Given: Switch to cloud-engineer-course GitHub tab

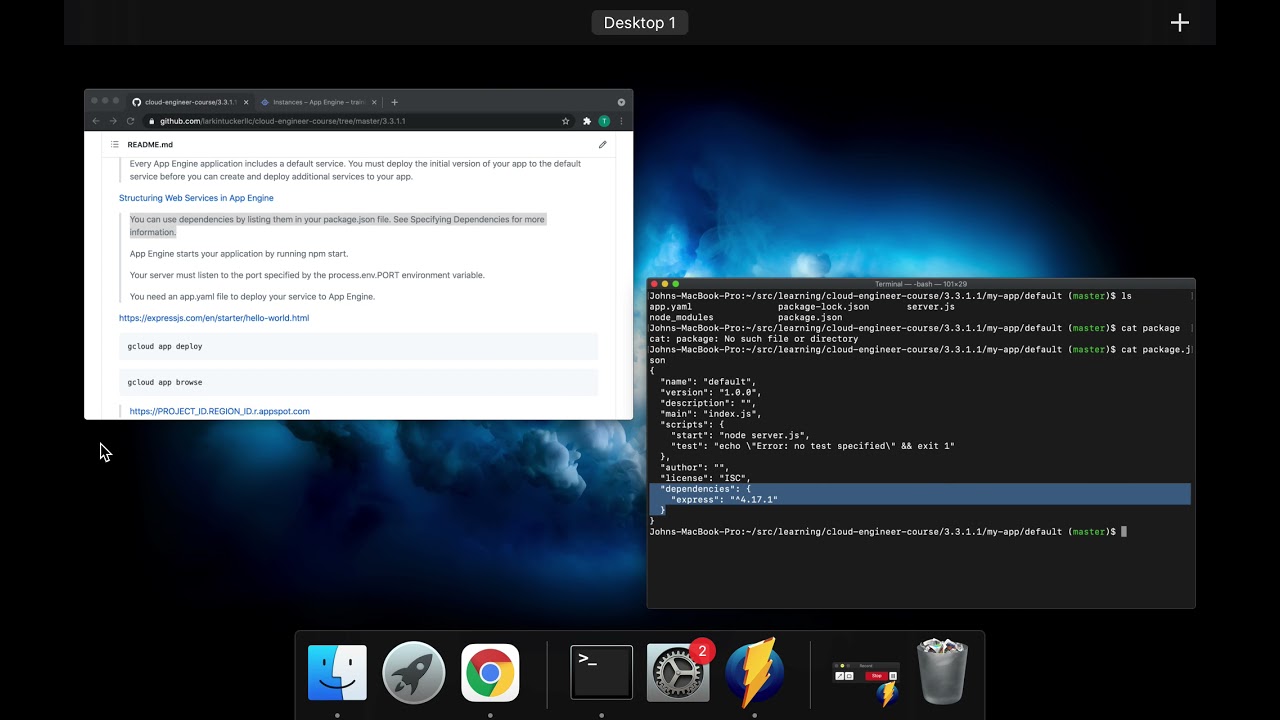Looking at the screenshot, I should [189, 102].
